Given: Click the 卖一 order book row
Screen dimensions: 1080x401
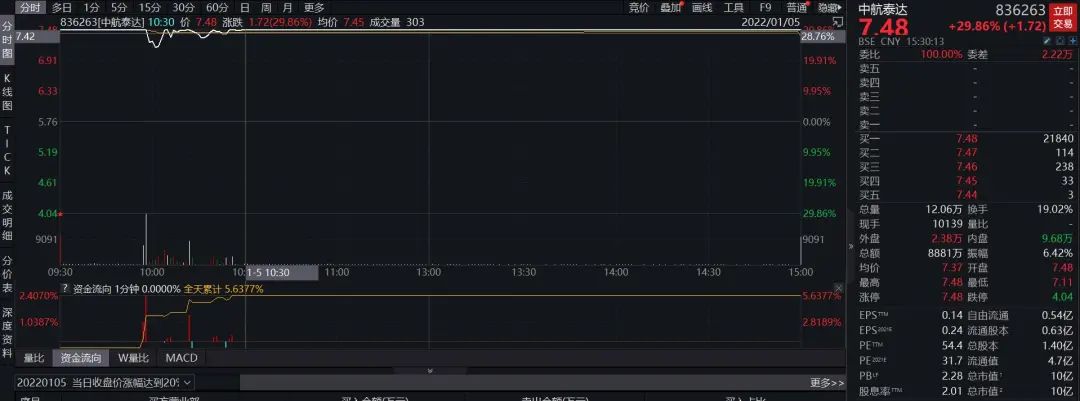Looking at the screenshot, I should pyautogui.click(x=966, y=124).
